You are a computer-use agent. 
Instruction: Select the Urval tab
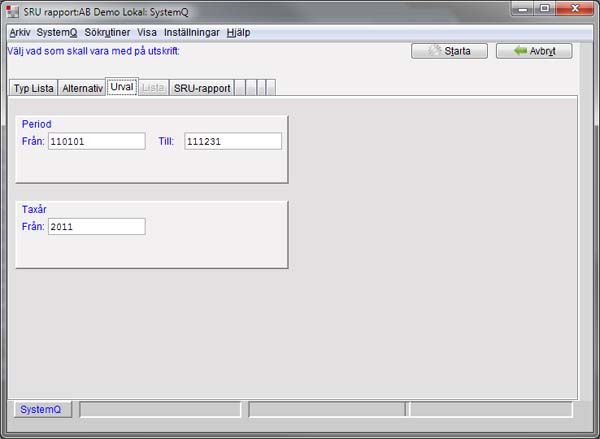pyautogui.click(x=122, y=87)
